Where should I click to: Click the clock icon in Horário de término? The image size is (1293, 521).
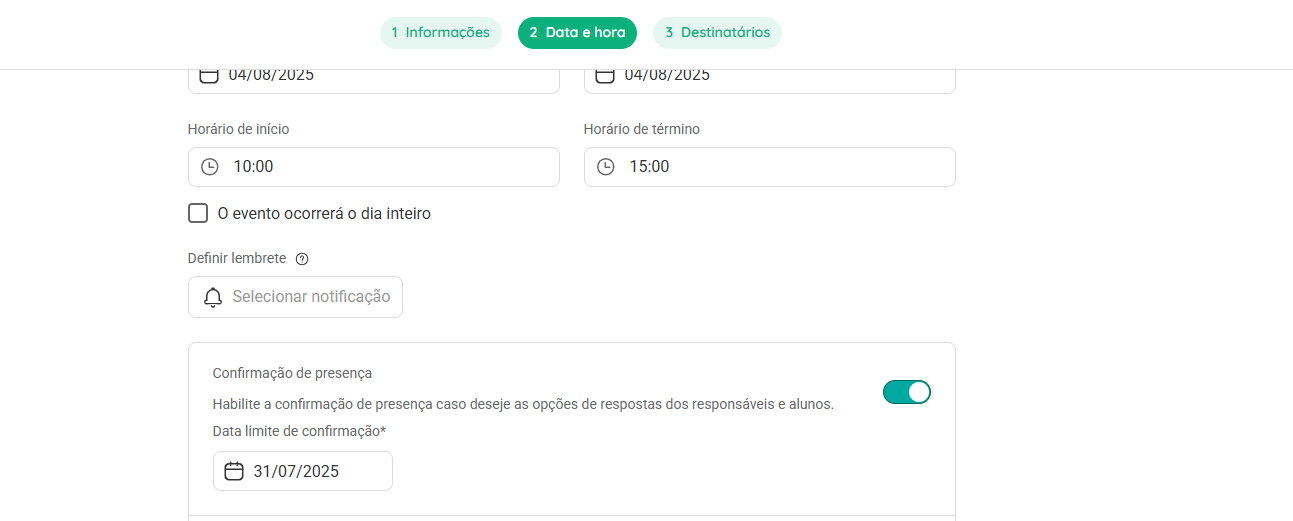coord(605,167)
